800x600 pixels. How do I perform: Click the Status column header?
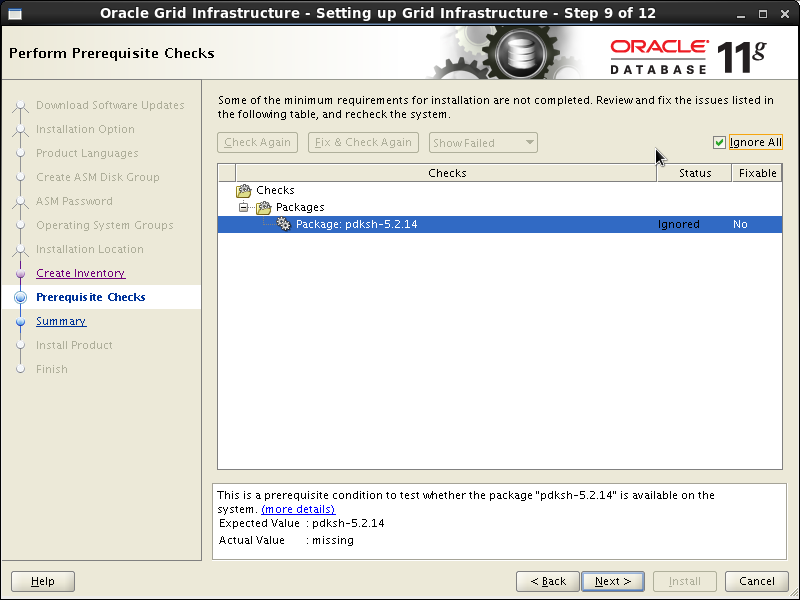coord(695,173)
